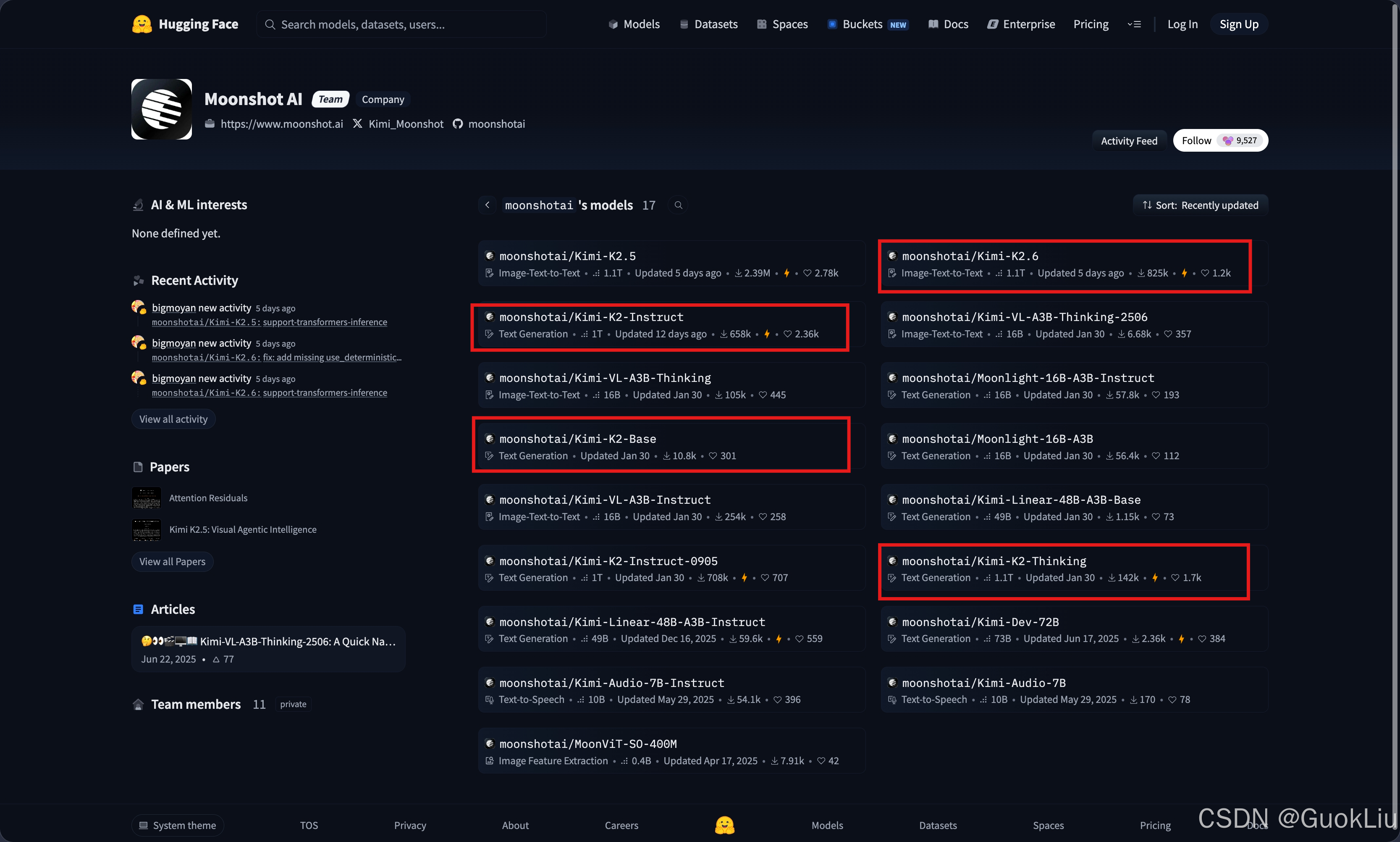Open the Moonshot AI organization avatar
This screenshot has height=842, width=1400.
coord(162,109)
